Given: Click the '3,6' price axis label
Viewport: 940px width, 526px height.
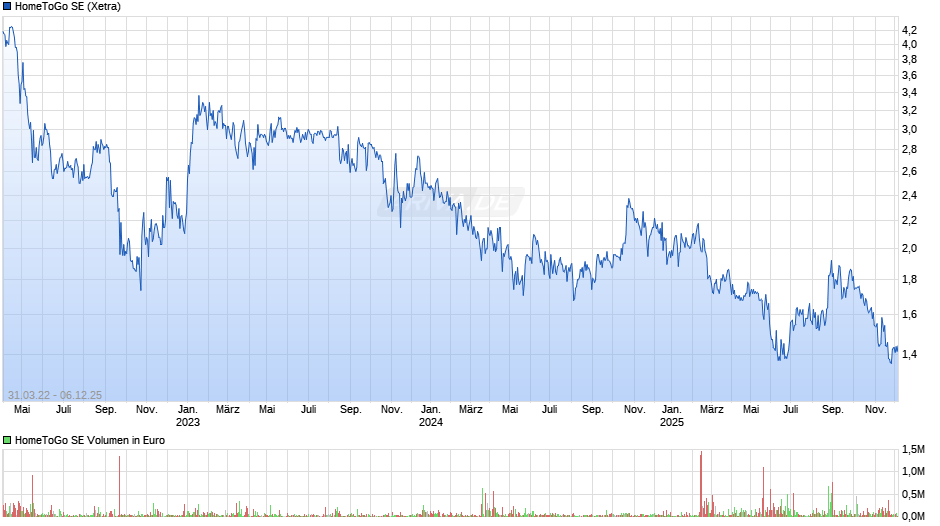Looking at the screenshot, I should coord(909,76).
